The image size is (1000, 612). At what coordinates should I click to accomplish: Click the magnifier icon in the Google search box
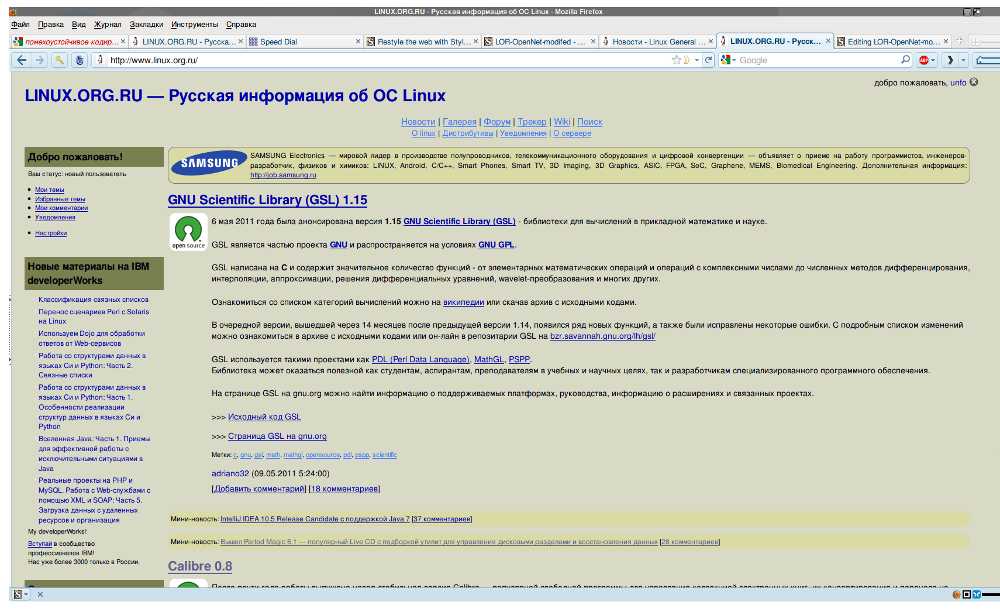[905, 60]
